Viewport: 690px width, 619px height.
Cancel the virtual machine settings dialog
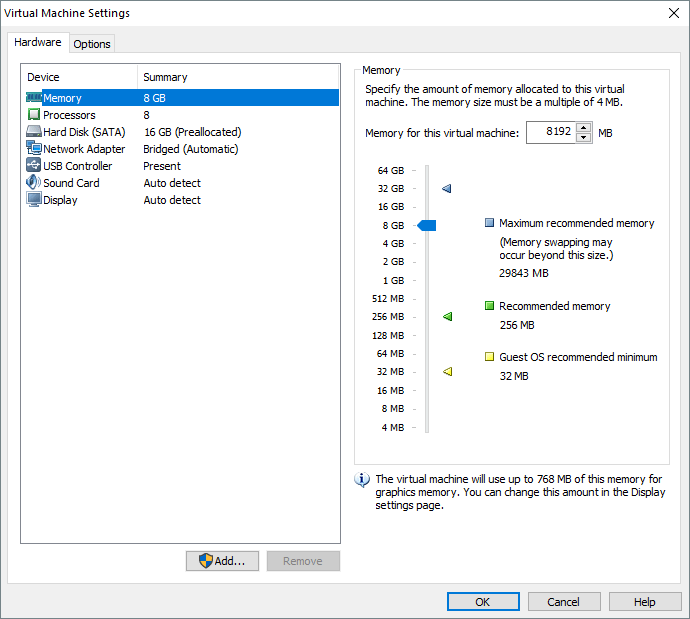(564, 602)
